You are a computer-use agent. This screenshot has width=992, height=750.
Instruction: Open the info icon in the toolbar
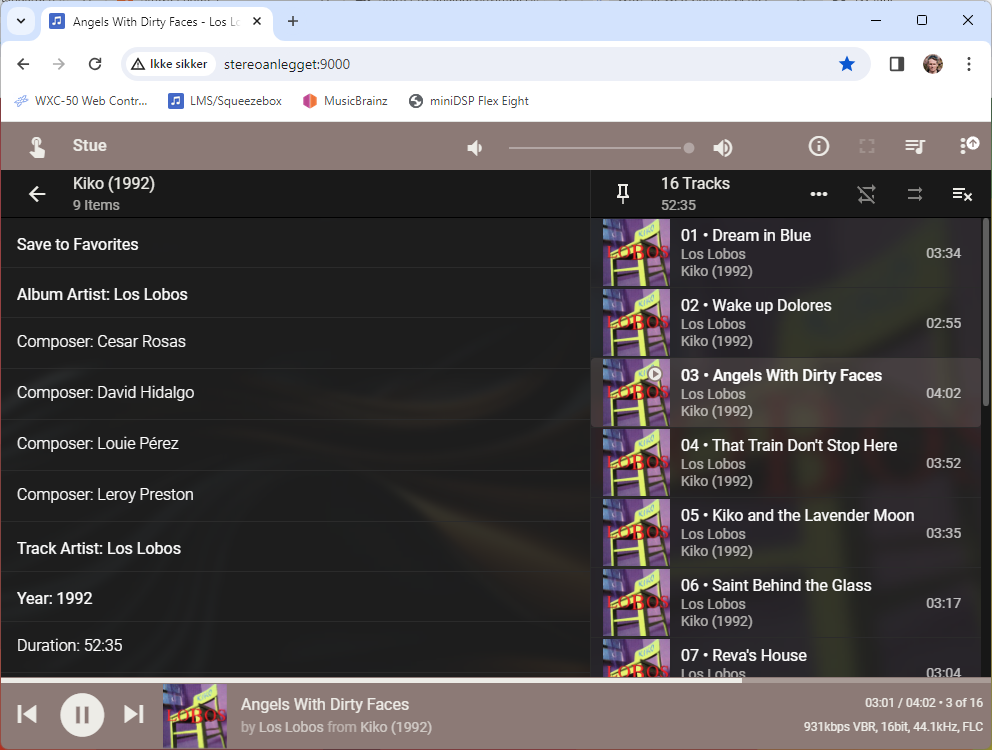pyautogui.click(x=819, y=146)
